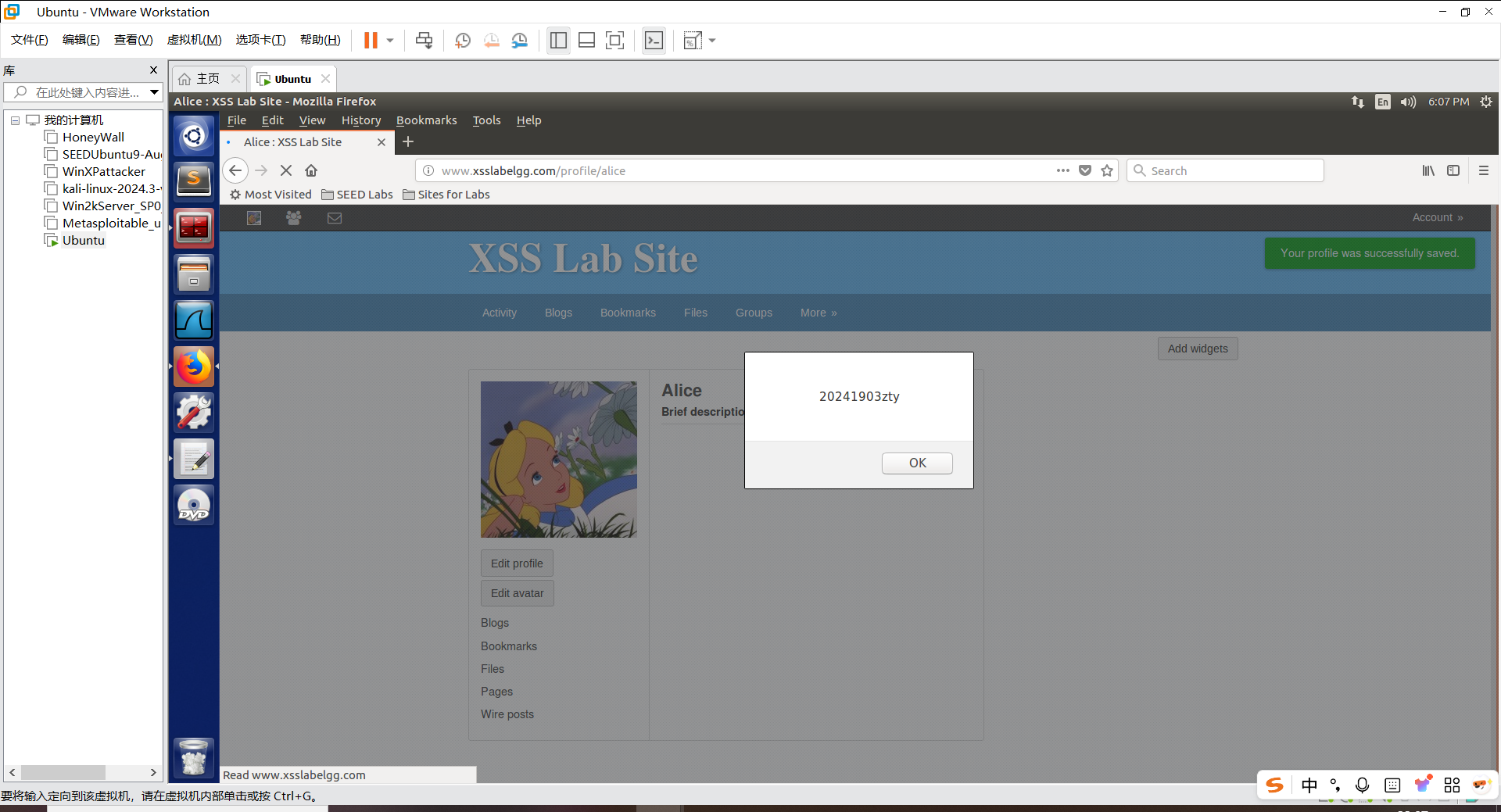
Task: Launch Sublime Text from Ubuntu launcher
Action: (x=194, y=181)
